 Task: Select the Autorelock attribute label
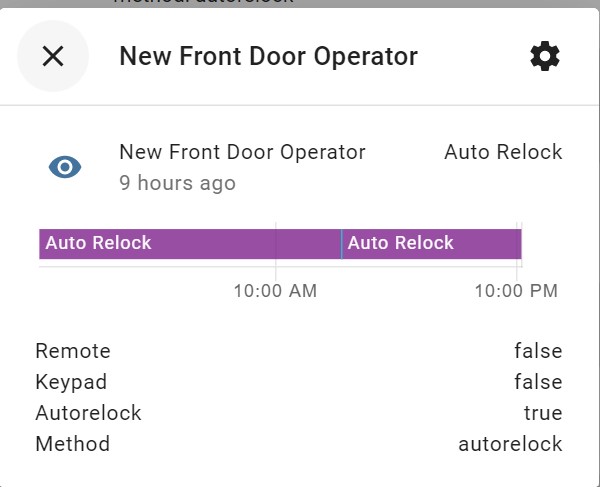coord(88,413)
